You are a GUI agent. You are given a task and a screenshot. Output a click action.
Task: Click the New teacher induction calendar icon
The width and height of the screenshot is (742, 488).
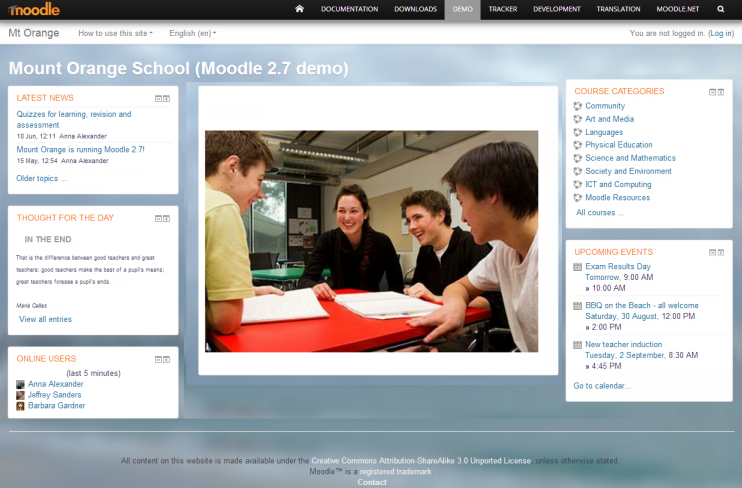[x=577, y=344]
